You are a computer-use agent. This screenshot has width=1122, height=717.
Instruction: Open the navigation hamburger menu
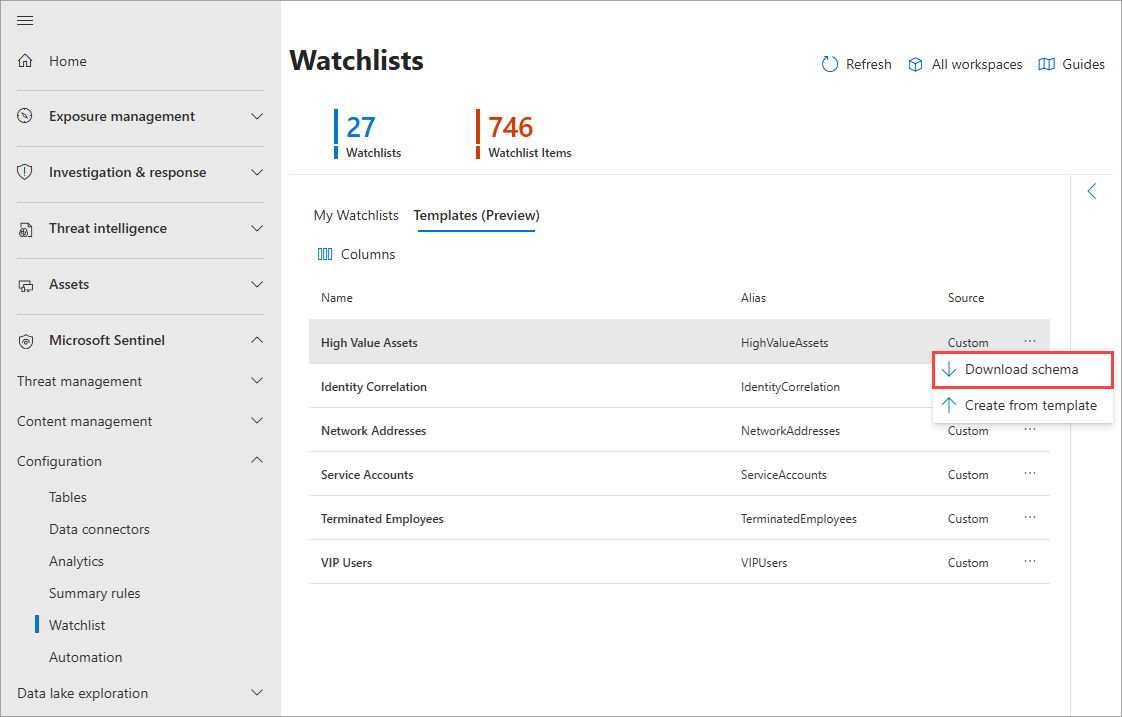click(25, 20)
